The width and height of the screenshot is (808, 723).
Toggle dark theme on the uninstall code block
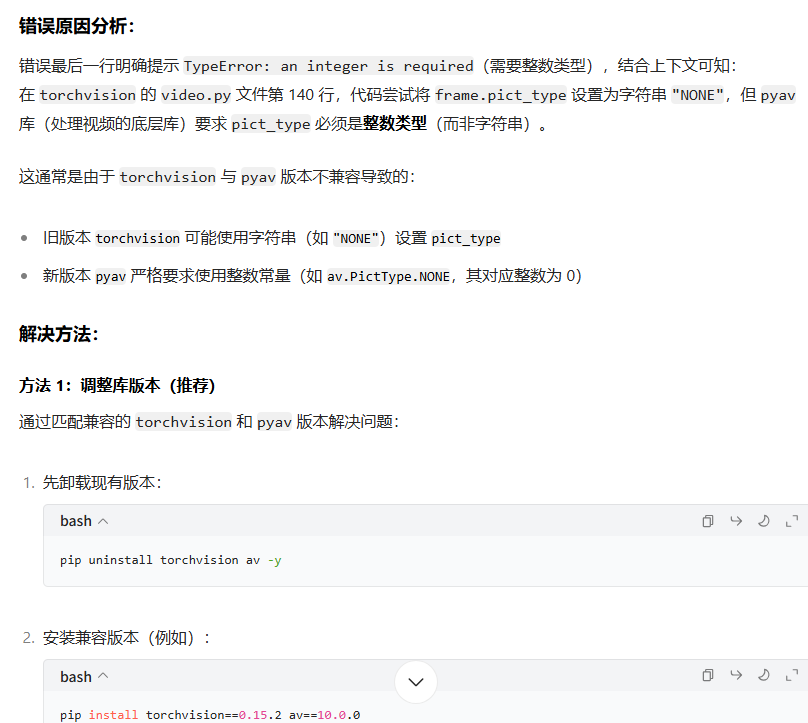(x=764, y=521)
